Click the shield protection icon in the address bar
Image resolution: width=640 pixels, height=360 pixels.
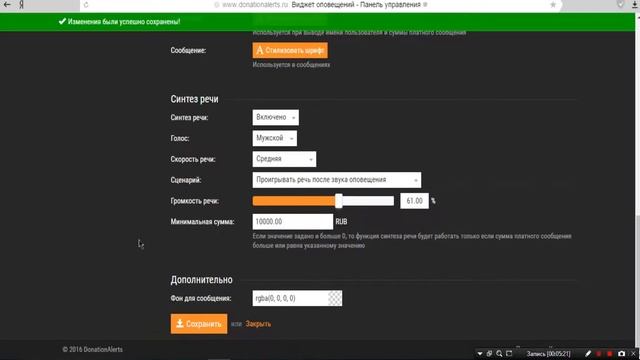click(620, 4)
